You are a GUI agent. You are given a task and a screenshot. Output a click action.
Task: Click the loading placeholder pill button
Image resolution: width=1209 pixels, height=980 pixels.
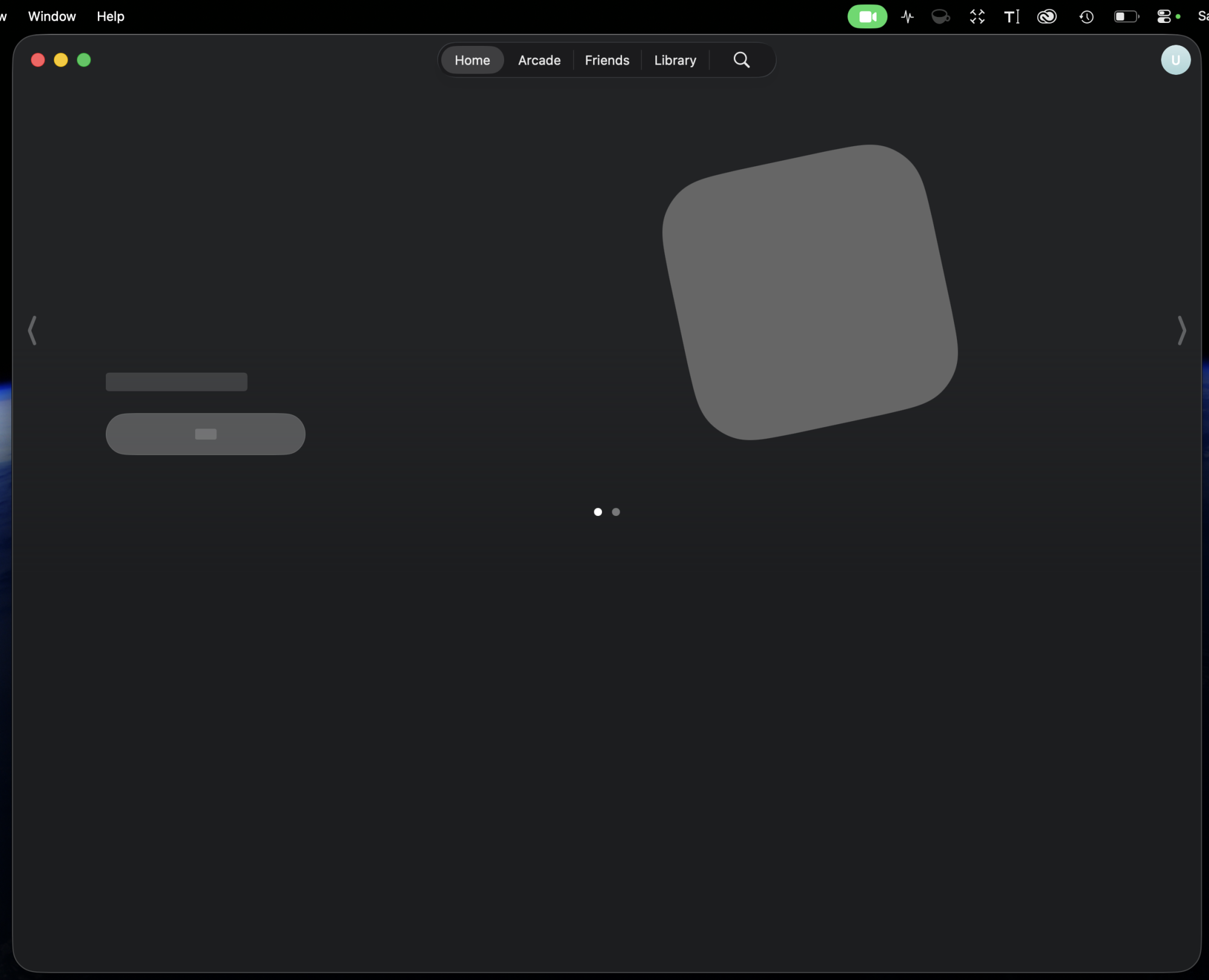point(206,434)
